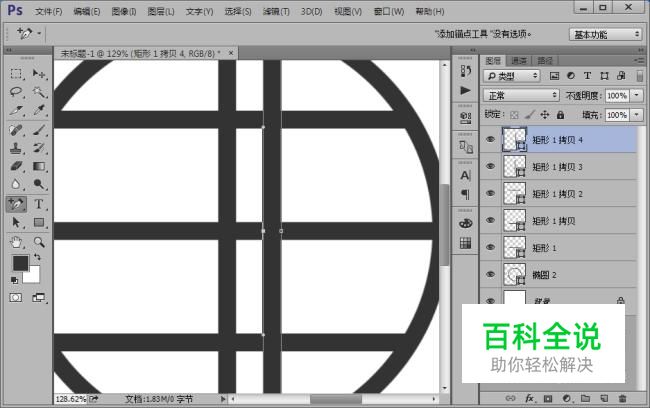This screenshot has width=650, height=408.
Task: Click the opacity 100% field
Action: point(617,96)
